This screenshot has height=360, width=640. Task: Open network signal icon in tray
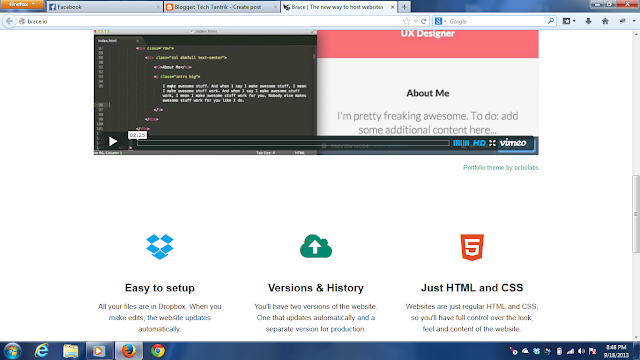[570, 351]
